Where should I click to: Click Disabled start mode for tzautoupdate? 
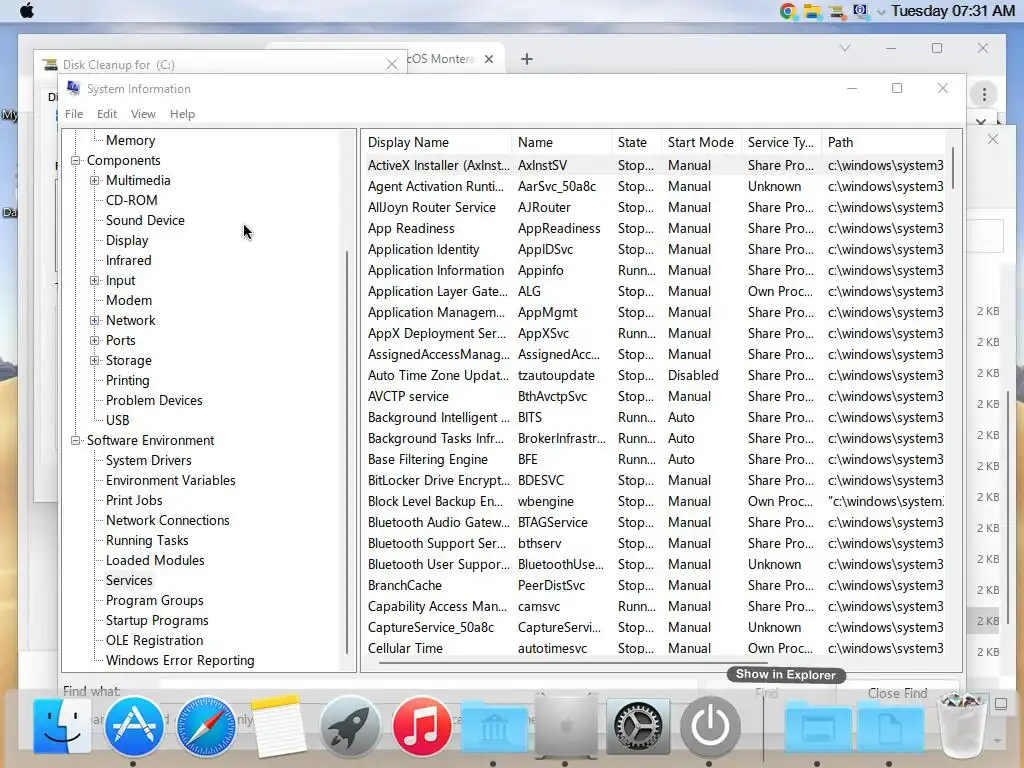pos(693,376)
